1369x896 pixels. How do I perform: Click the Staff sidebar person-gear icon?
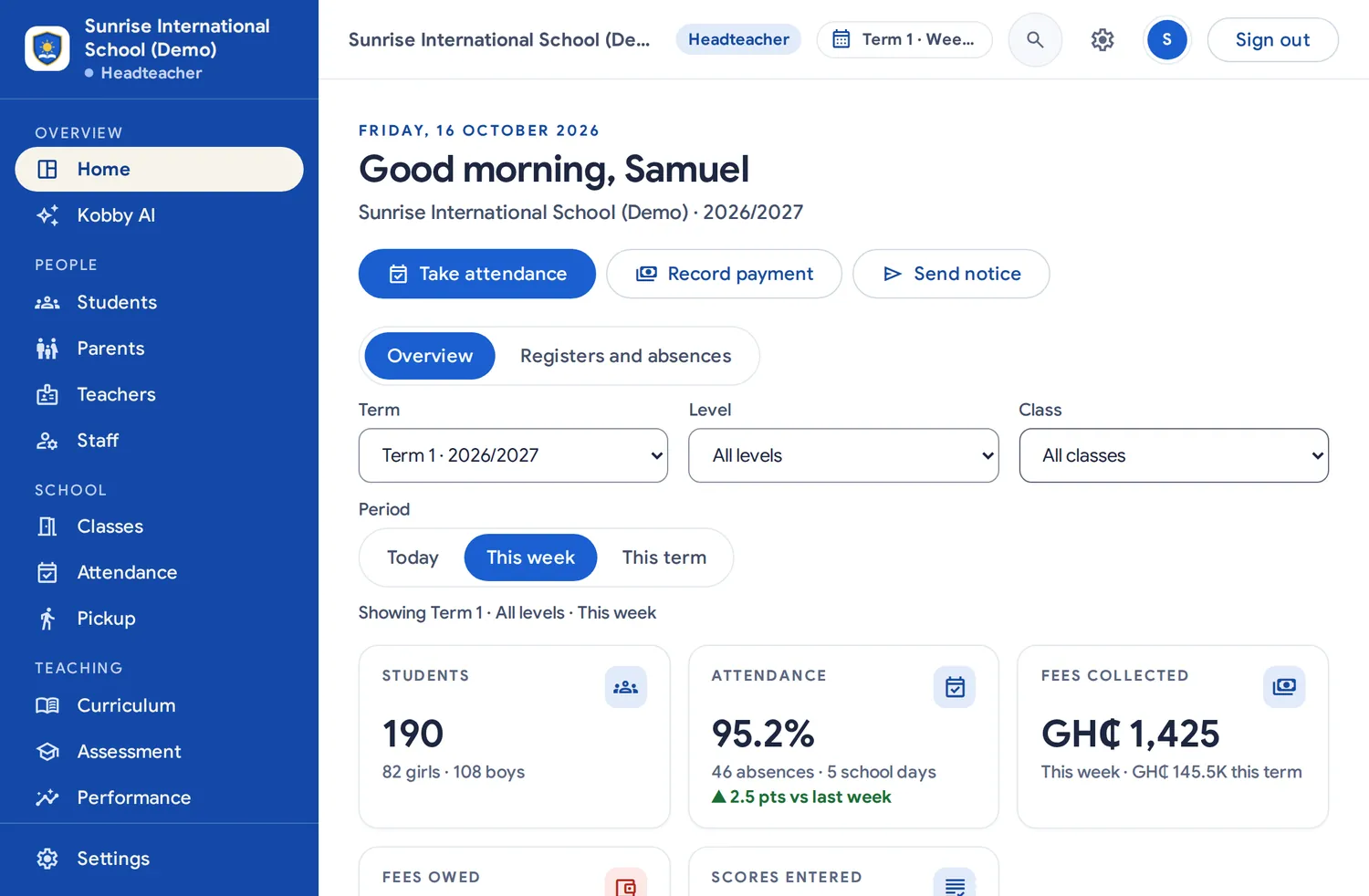click(x=47, y=441)
